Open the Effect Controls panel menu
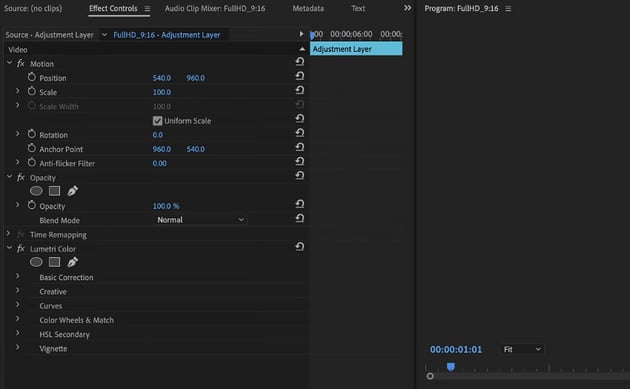Viewport: 630px width, 389px height. point(147,8)
